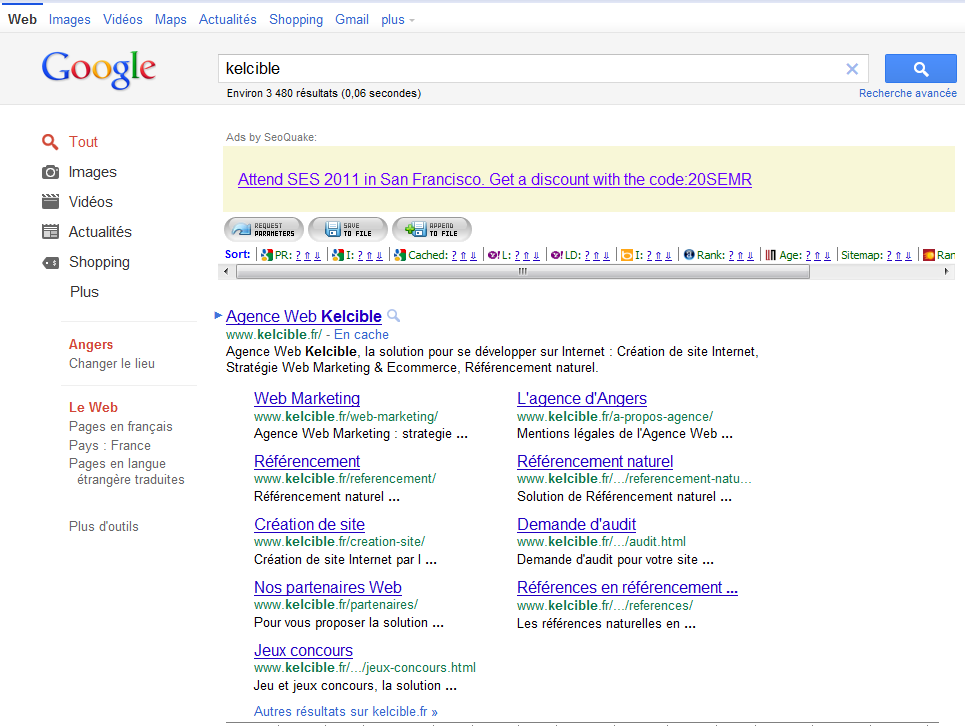Open the Web Marketing sitelink
This screenshot has width=965, height=726.
(307, 399)
